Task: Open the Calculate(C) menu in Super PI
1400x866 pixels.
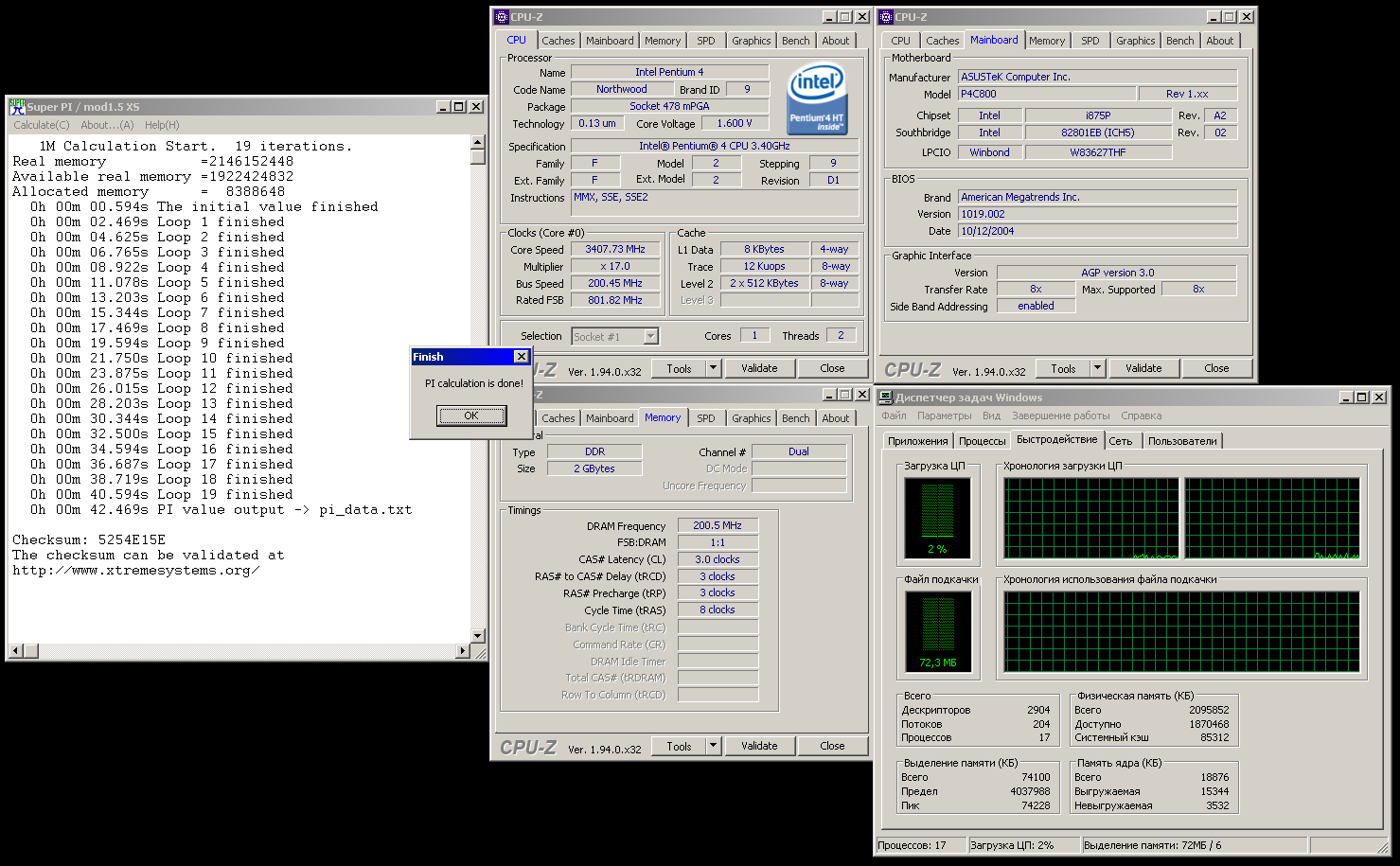Action: pyautogui.click(x=42, y=125)
